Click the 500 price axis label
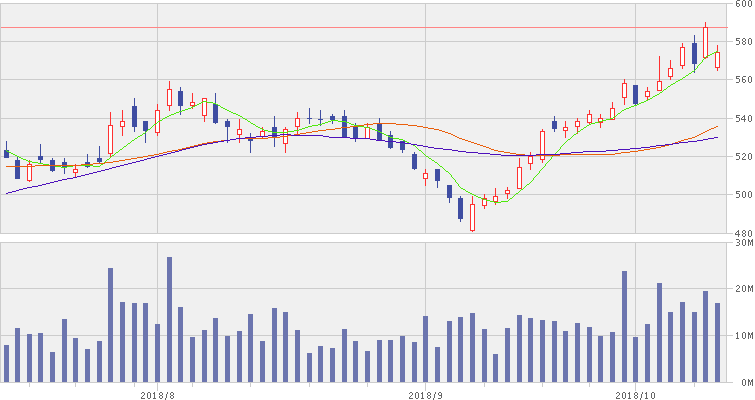Screen dimensions: 755x400 (743, 195)
